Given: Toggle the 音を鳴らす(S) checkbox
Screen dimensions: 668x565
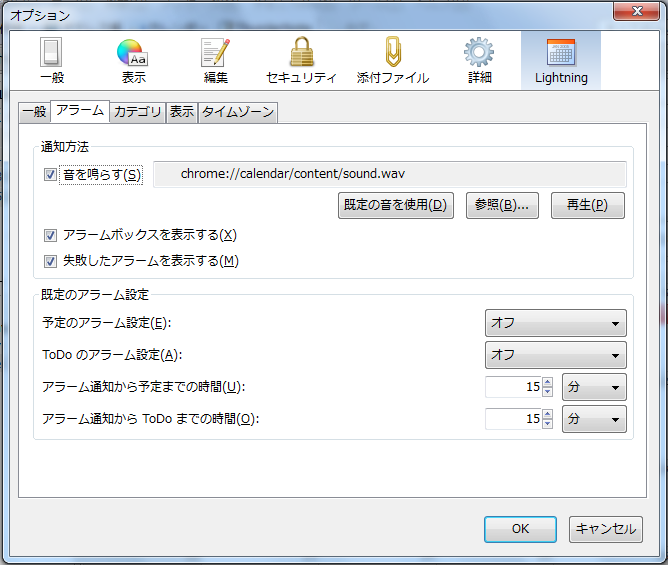Looking at the screenshot, I should click(x=50, y=174).
